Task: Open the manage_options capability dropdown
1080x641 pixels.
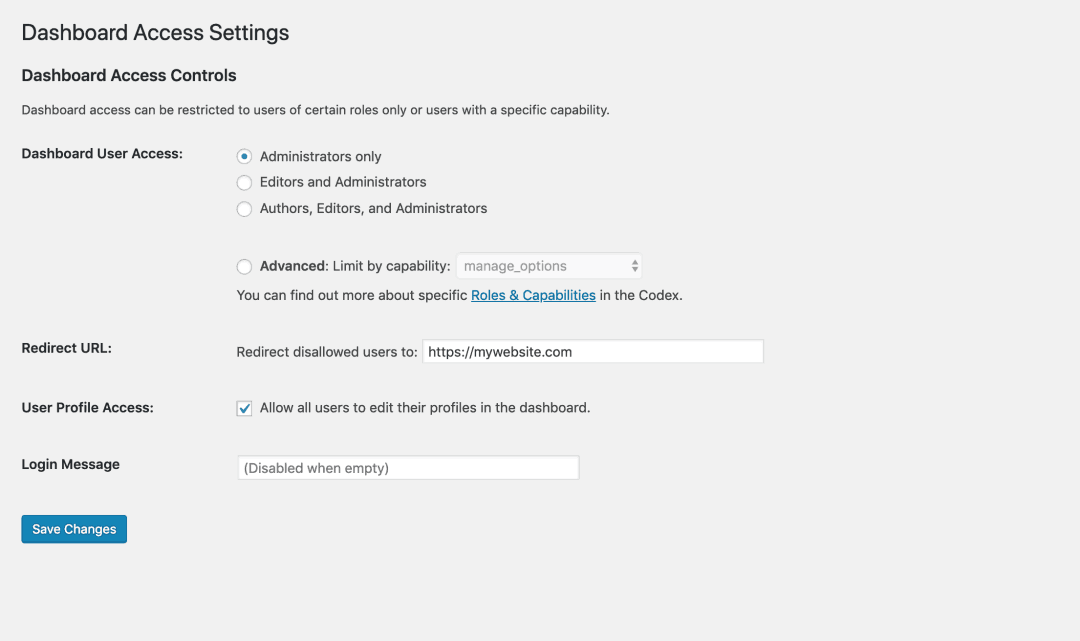Action: click(x=548, y=266)
